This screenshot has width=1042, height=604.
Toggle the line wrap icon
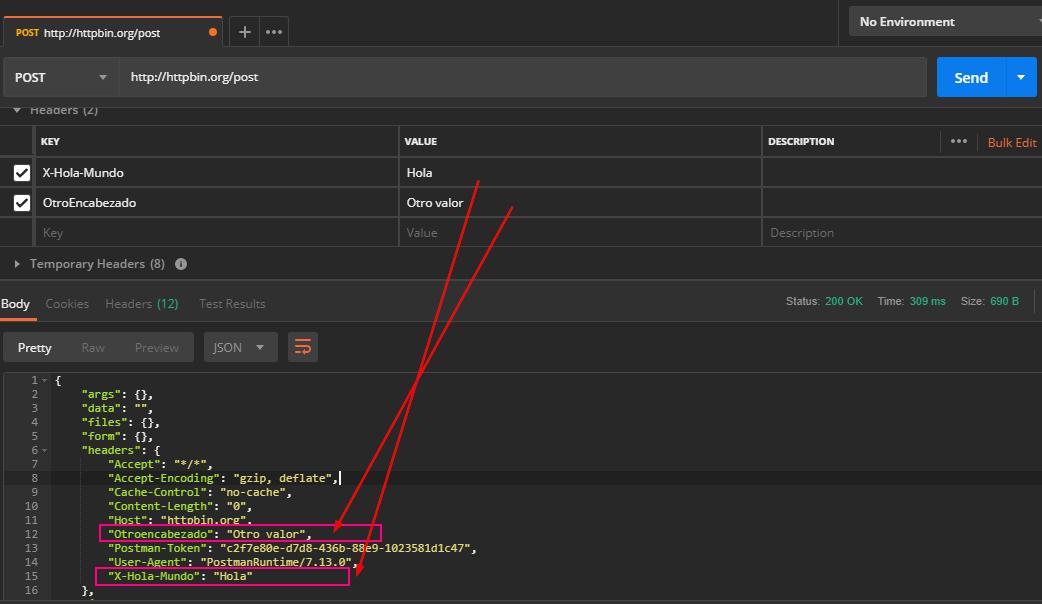(302, 348)
